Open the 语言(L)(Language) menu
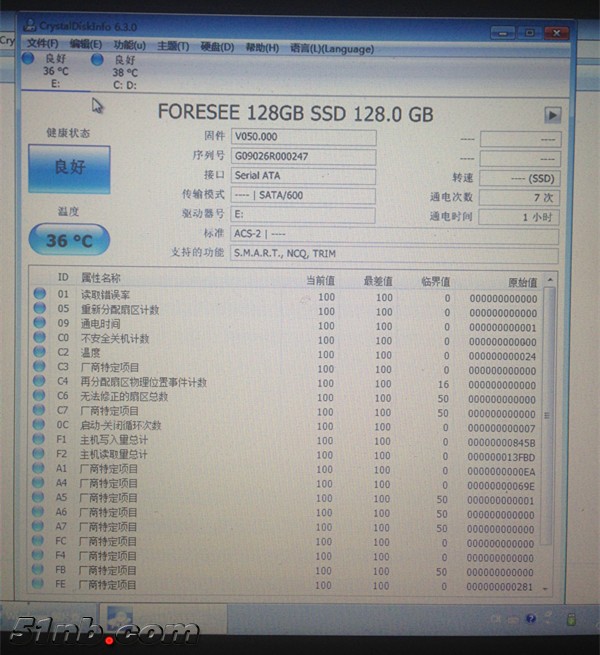600x655 pixels. 332,49
